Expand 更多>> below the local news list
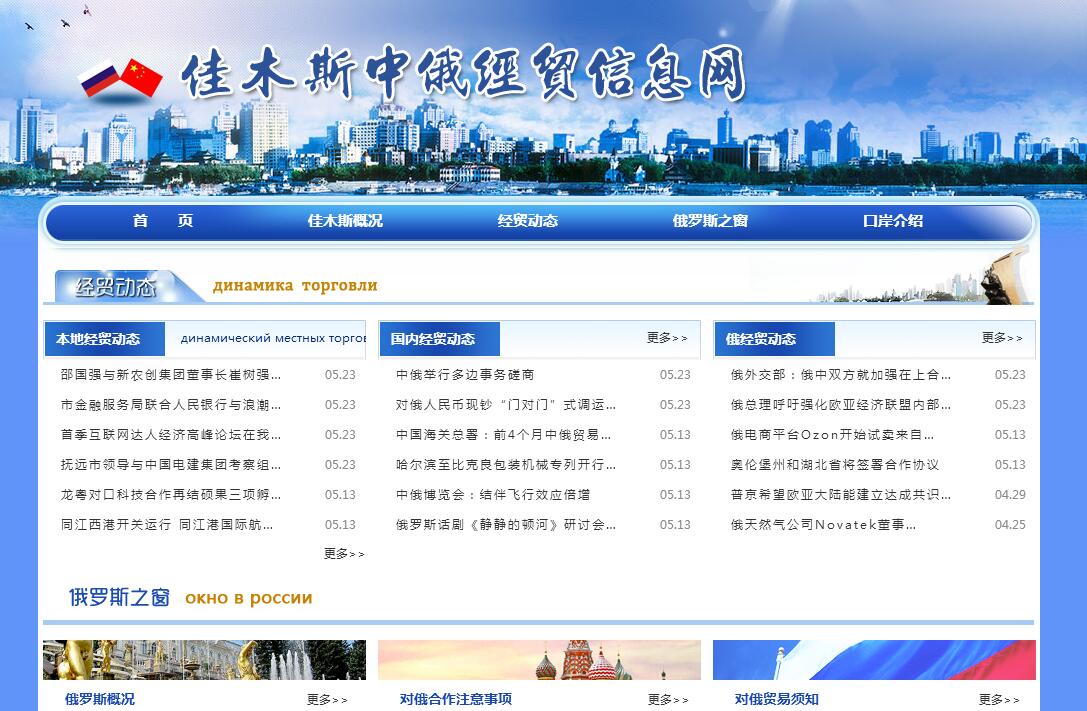This screenshot has width=1087, height=711. pos(344,554)
